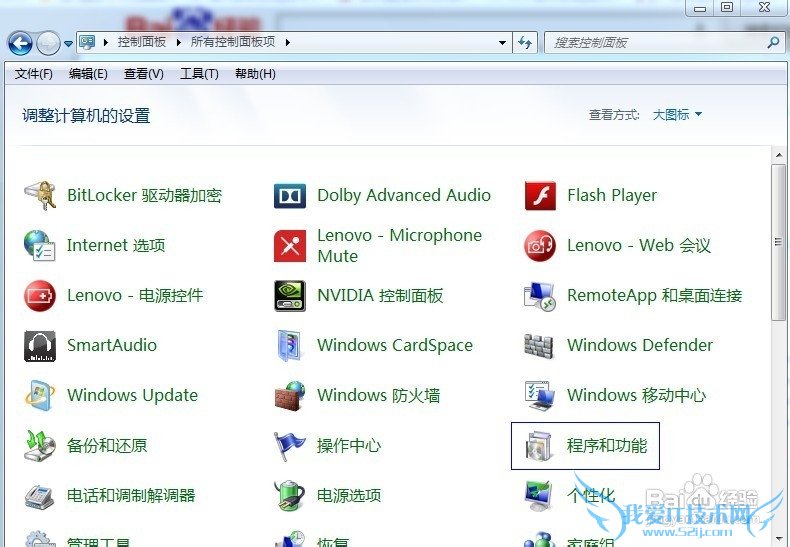Open the Internet 选项 text link
Viewport: 790px width, 547px height.
[x=116, y=245]
